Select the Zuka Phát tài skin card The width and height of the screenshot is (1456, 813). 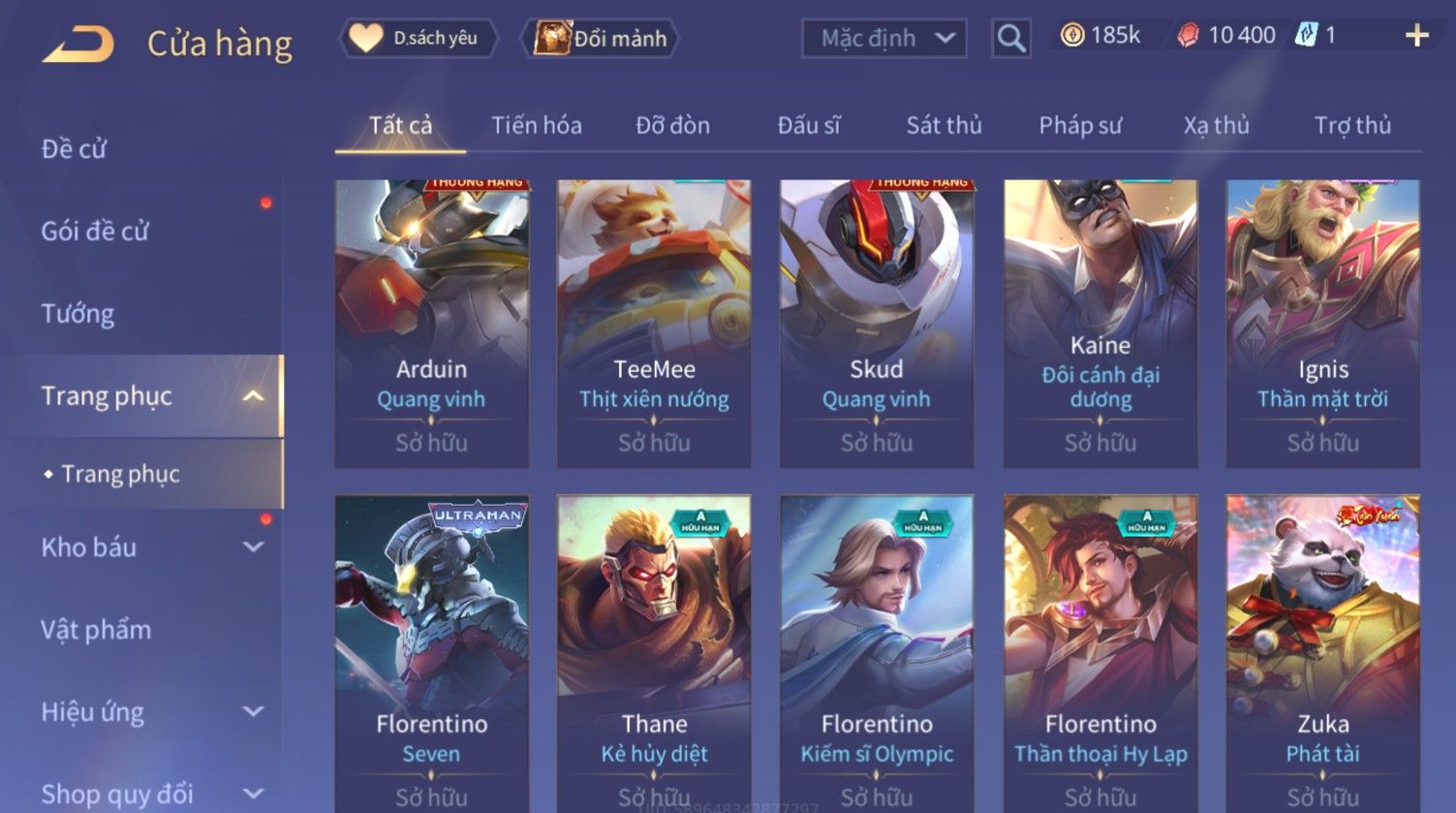1322,654
